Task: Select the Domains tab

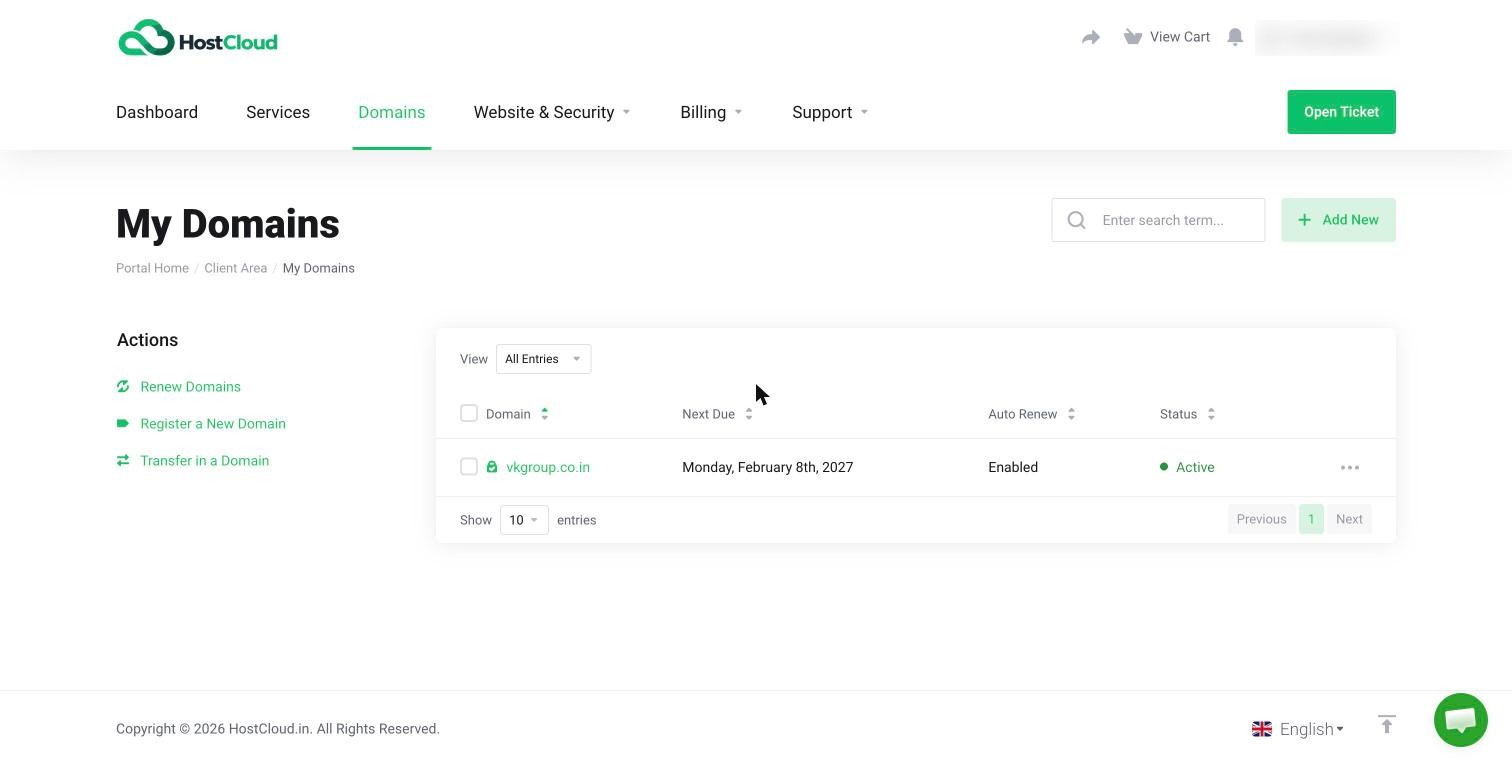Action: click(392, 112)
